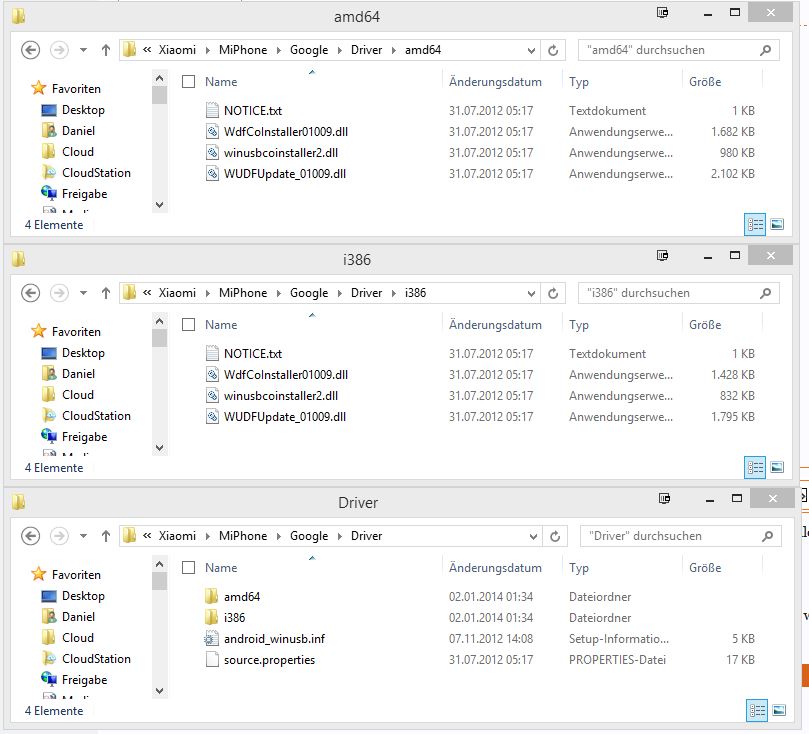This screenshot has height=734, width=809.
Task: Open recent locations dropdown in amd64 window
Action: coord(83,50)
